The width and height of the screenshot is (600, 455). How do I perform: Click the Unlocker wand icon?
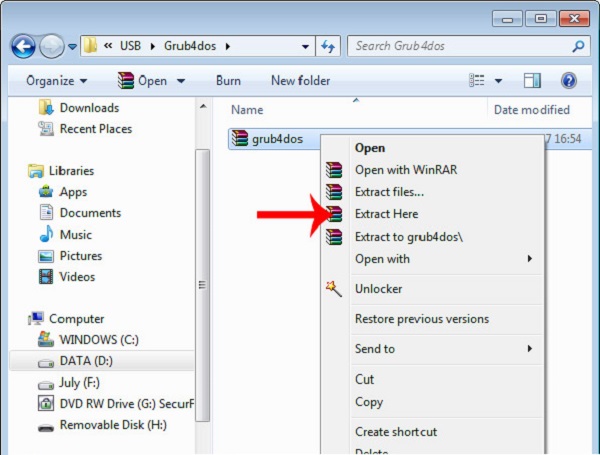tap(334, 289)
